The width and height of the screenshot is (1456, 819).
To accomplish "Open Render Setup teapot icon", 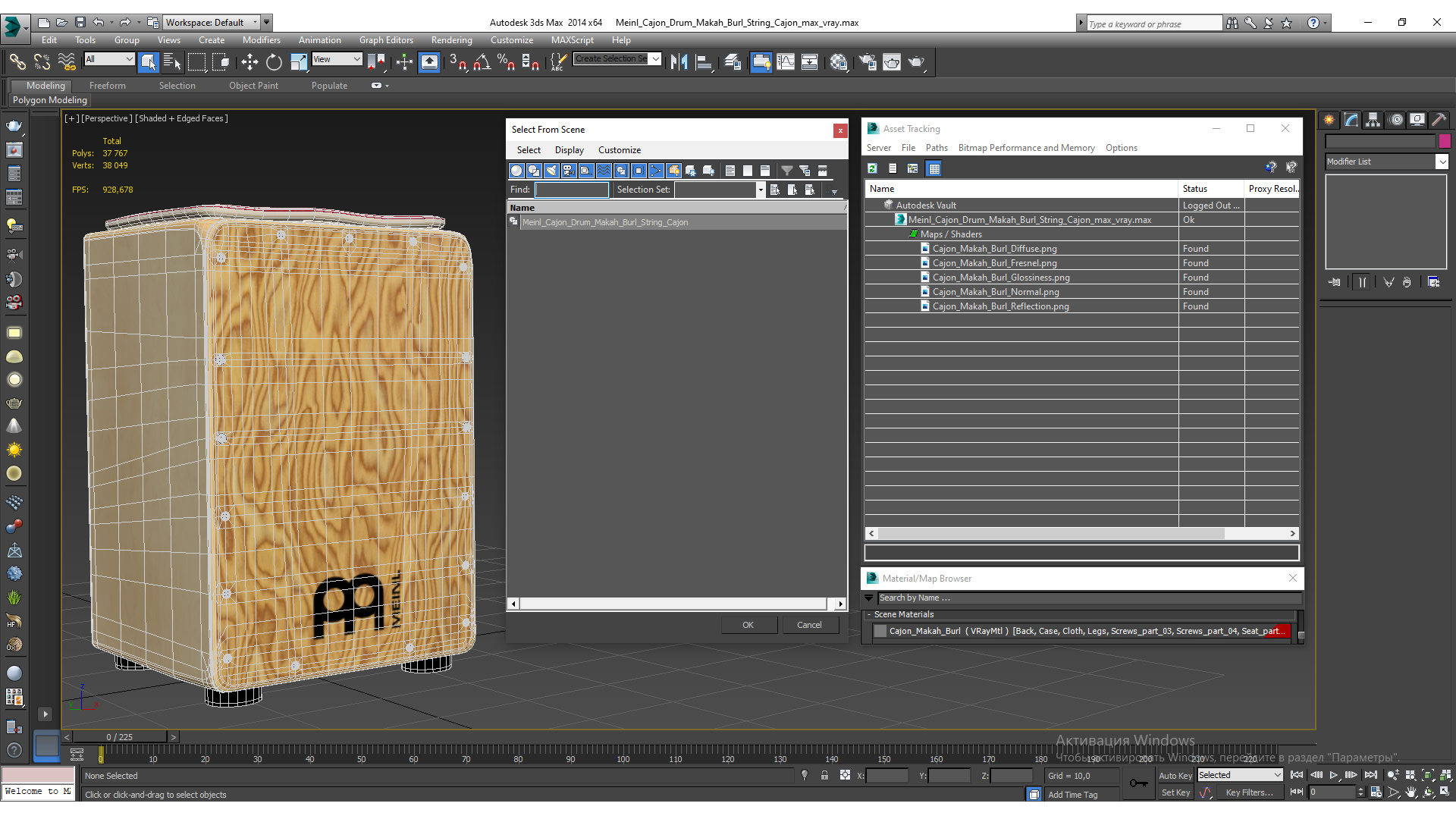I will coord(867,62).
